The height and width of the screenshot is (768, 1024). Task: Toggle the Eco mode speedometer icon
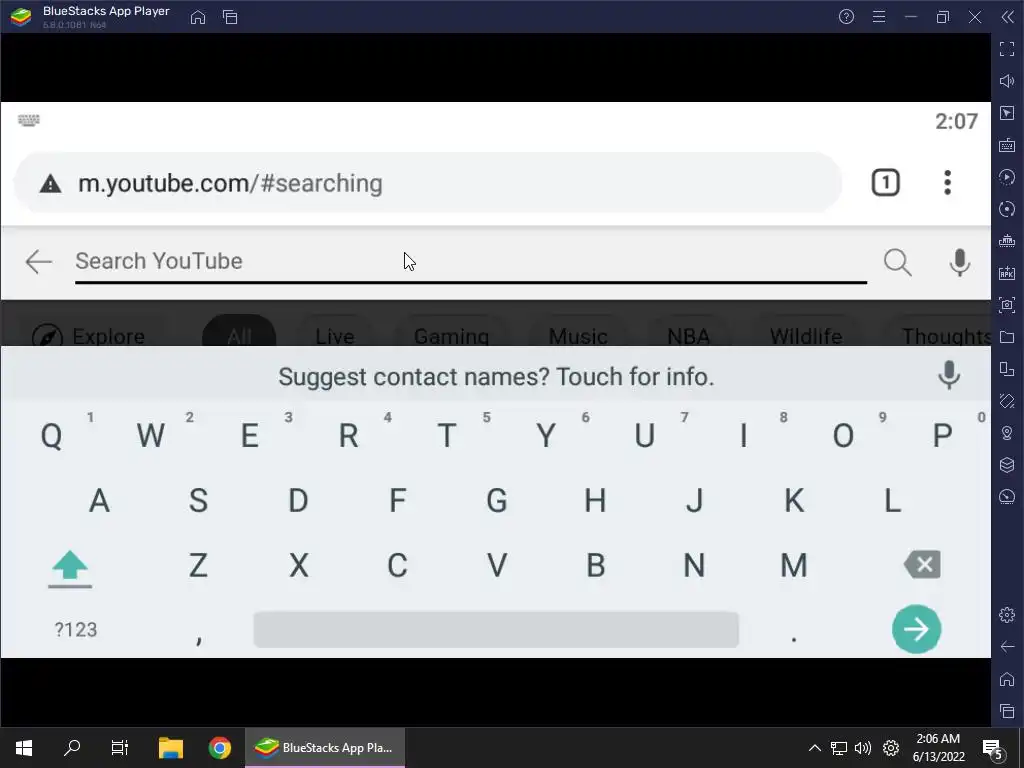[1007, 497]
